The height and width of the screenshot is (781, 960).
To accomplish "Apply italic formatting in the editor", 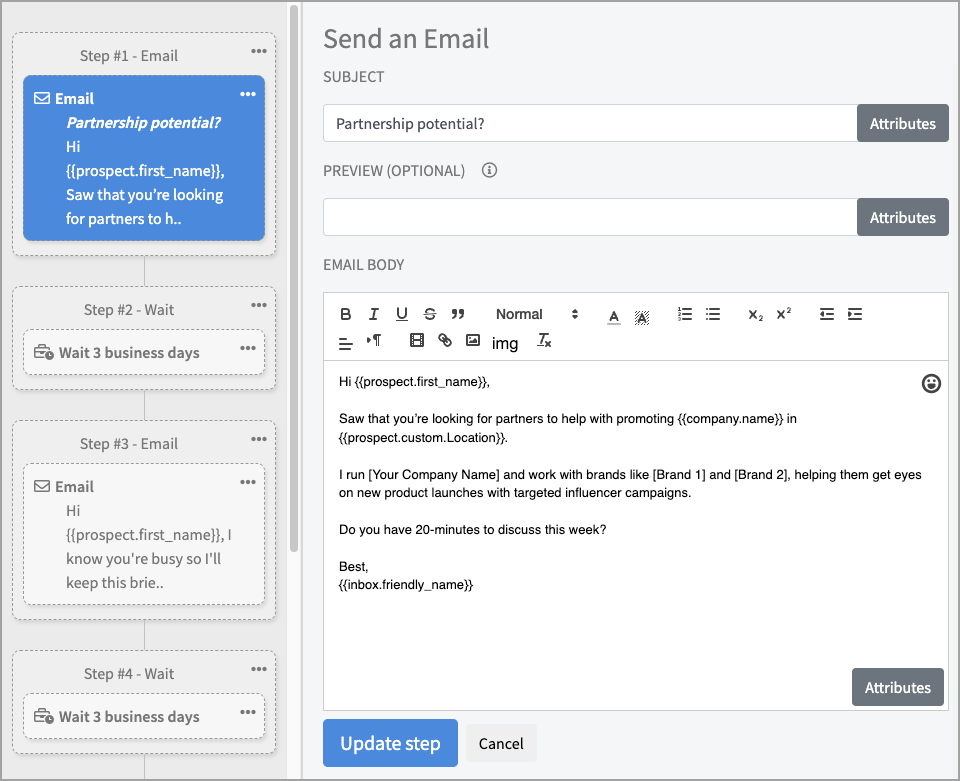I will [374, 314].
